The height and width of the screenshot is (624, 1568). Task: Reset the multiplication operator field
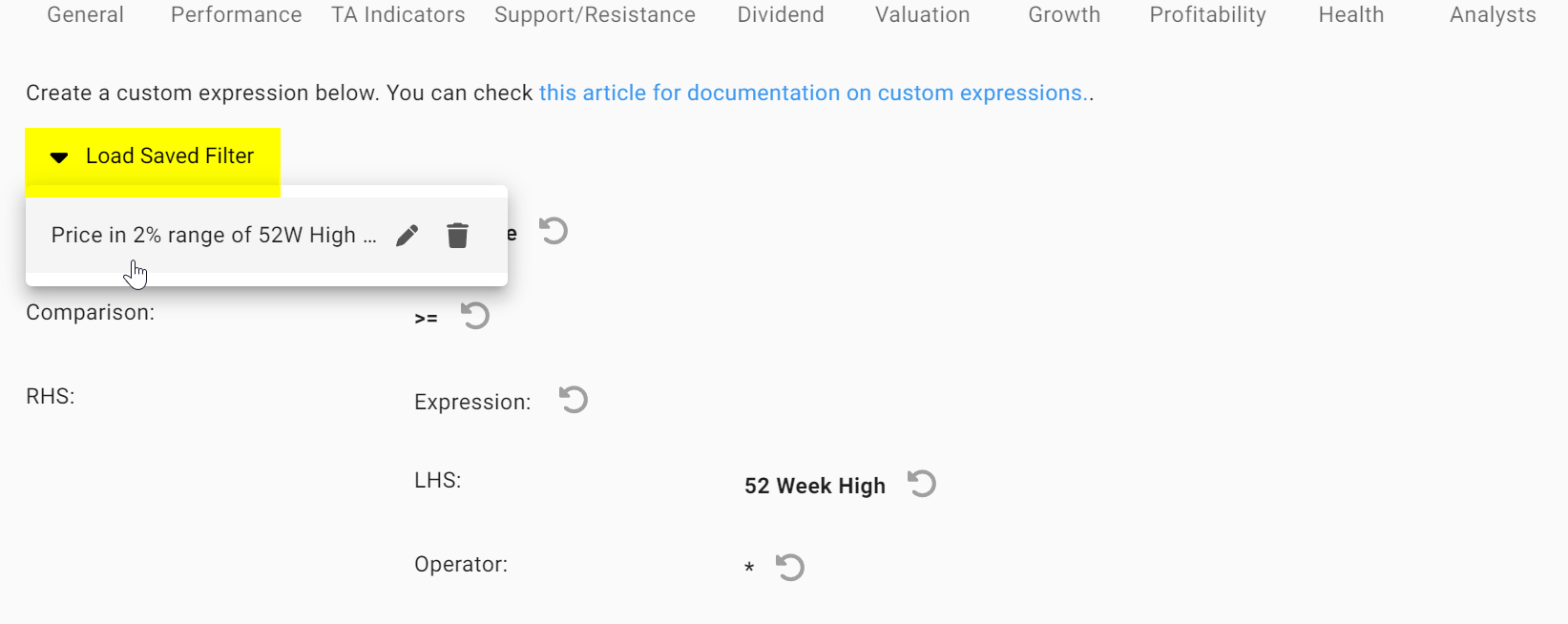click(790, 568)
